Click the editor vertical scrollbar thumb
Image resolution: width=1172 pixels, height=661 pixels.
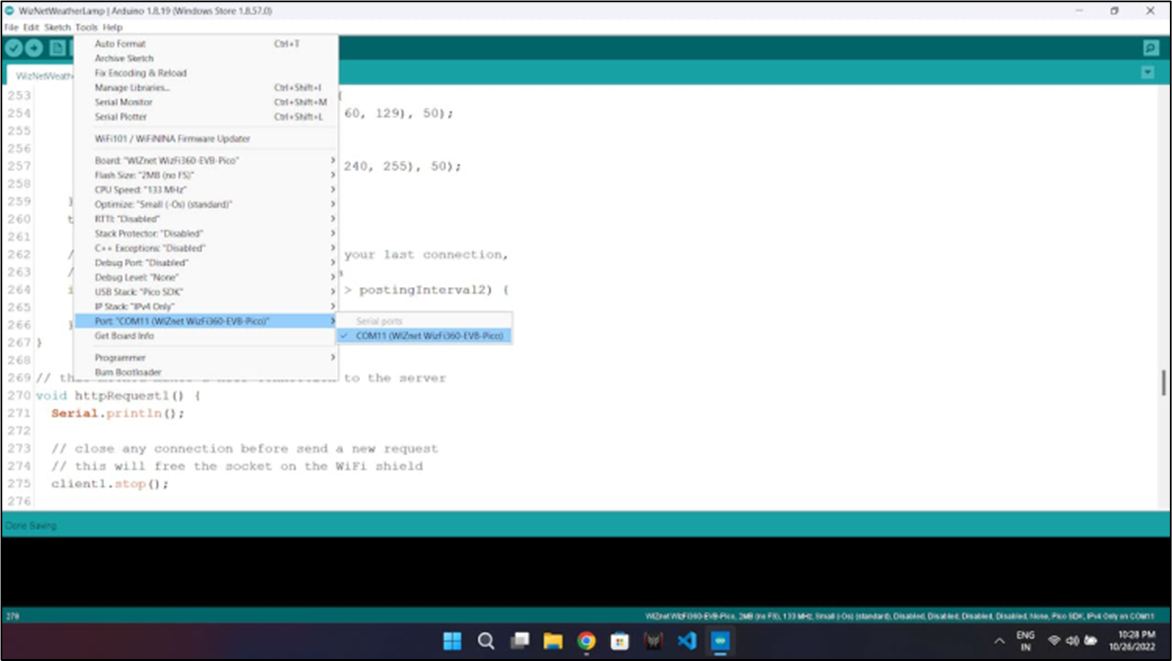click(x=1164, y=382)
